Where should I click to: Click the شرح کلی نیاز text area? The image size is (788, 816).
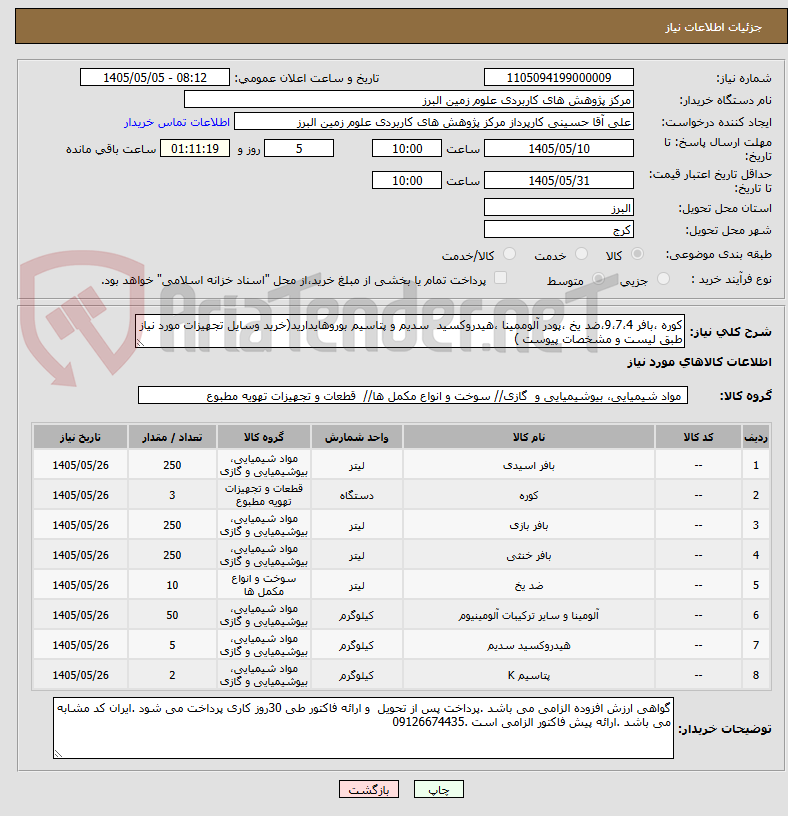(410, 332)
